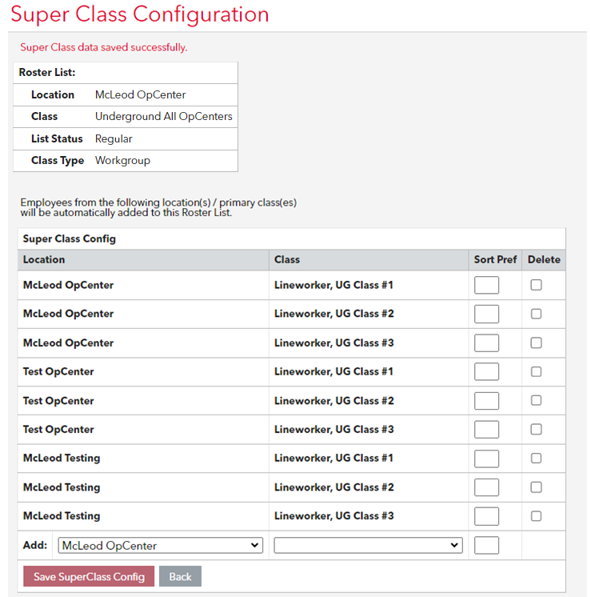Click the Sort Pref column header
This screenshot has height=597, width=590.
click(495, 260)
